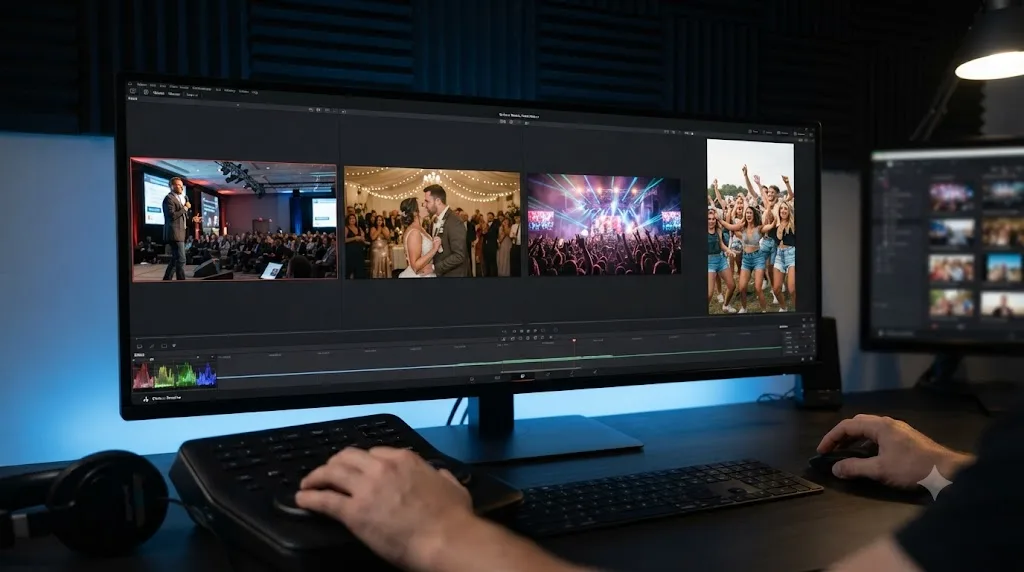Select the man in suit thumbnail on the second monitor
Image resolution: width=1024 pixels, height=572 pixels.
point(1002,304)
